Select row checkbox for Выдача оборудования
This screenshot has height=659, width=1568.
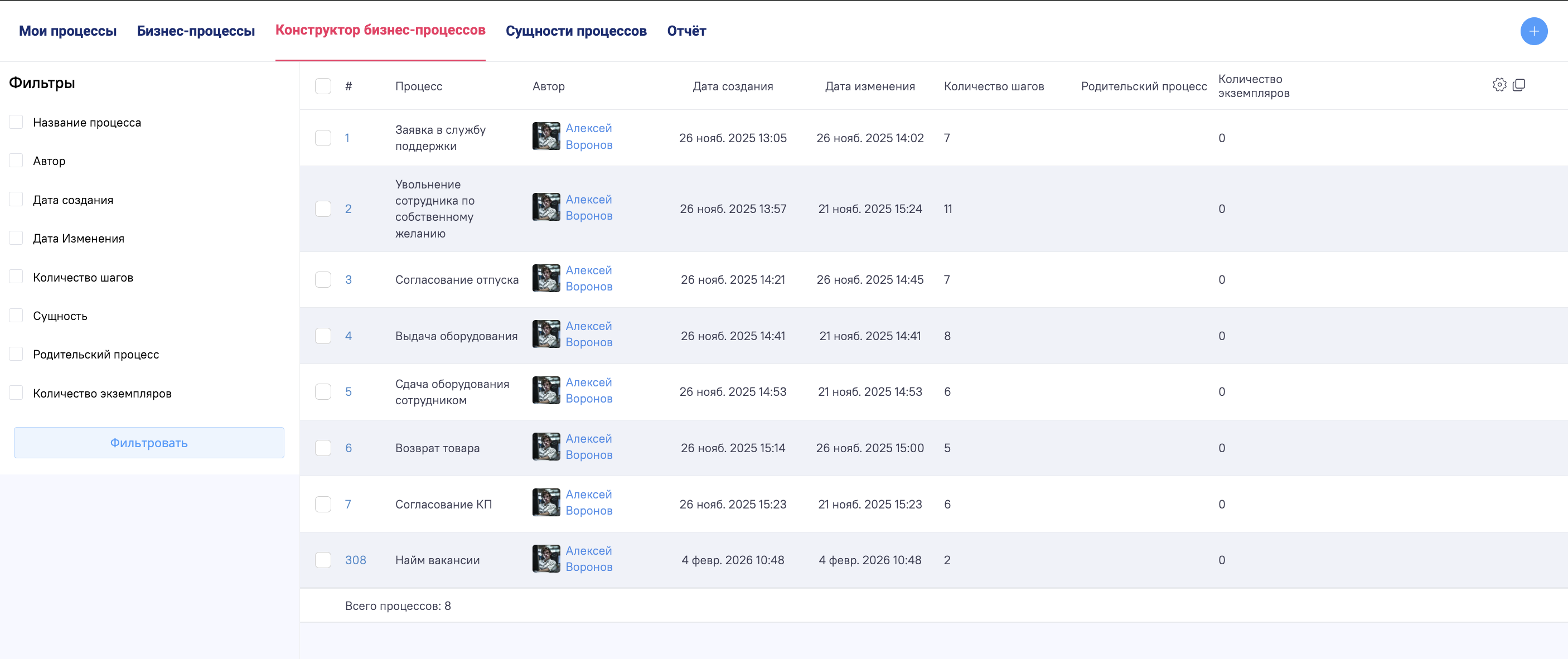click(323, 336)
